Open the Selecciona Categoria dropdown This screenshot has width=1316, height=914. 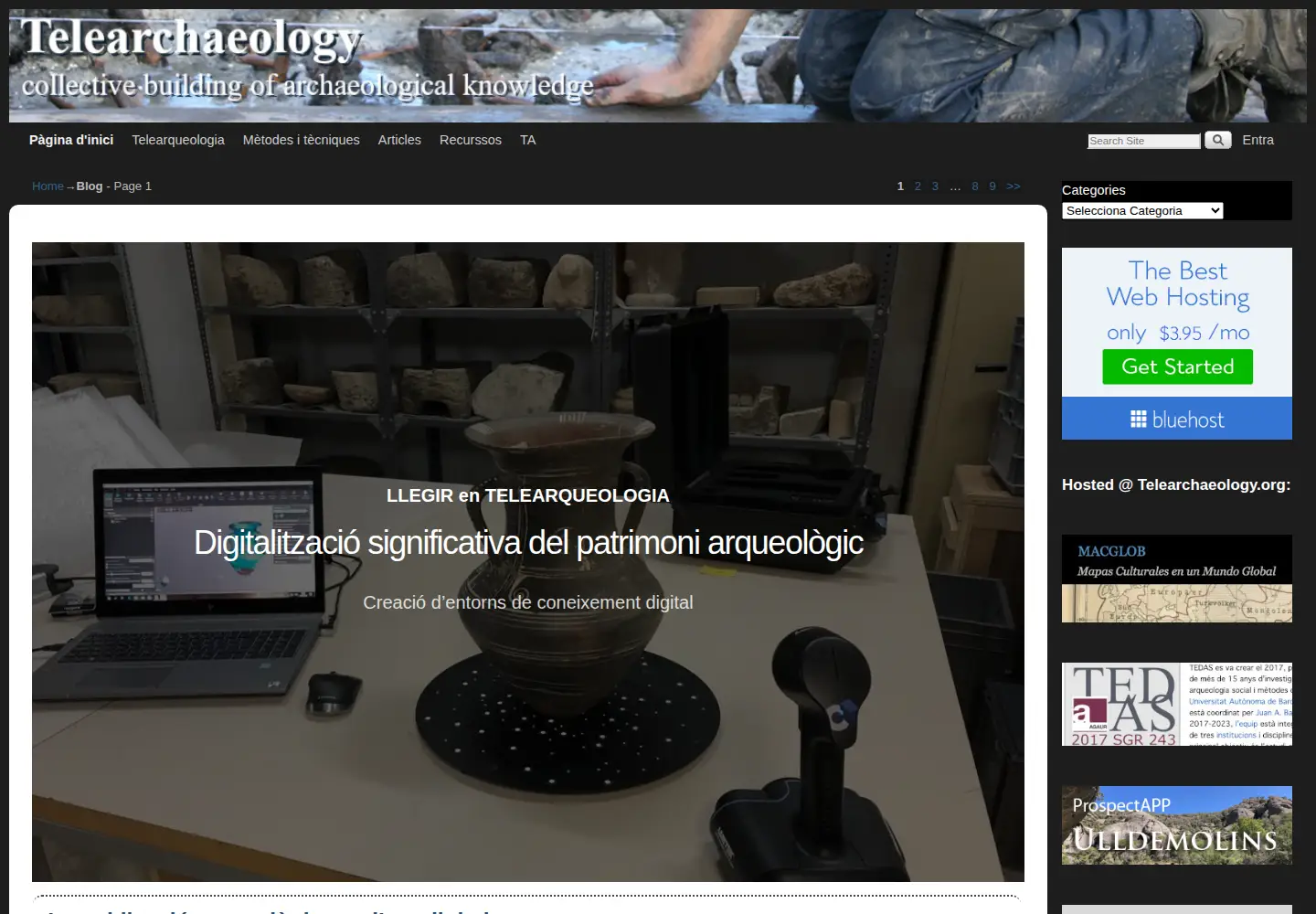click(1142, 210)
